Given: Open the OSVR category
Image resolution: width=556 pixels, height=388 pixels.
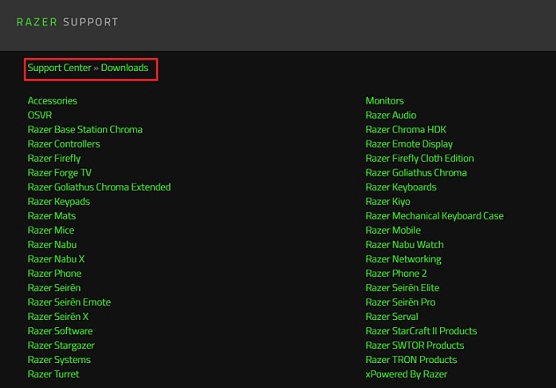Looking at the screenshot, I should [40, 115].
